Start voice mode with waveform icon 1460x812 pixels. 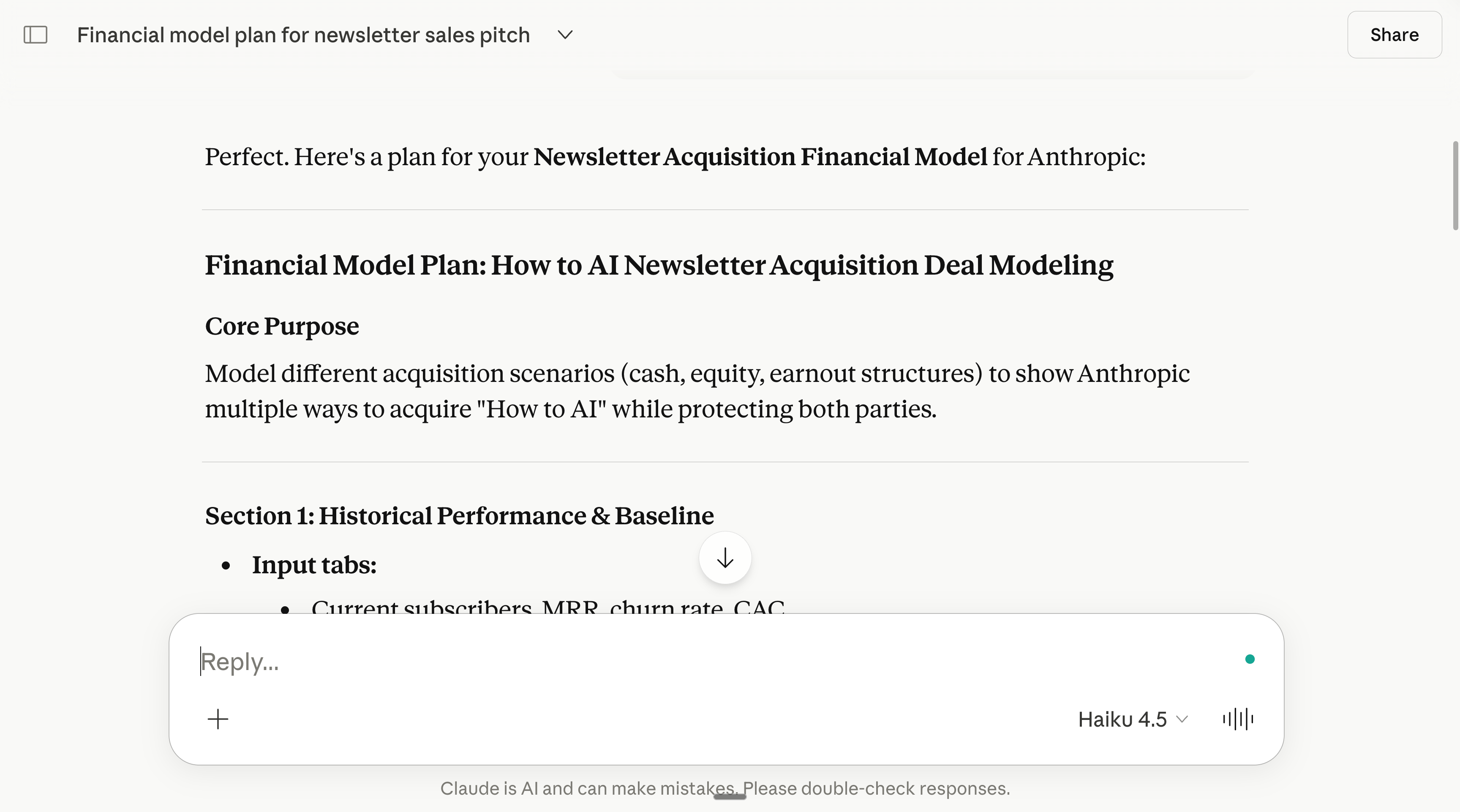1238,719
